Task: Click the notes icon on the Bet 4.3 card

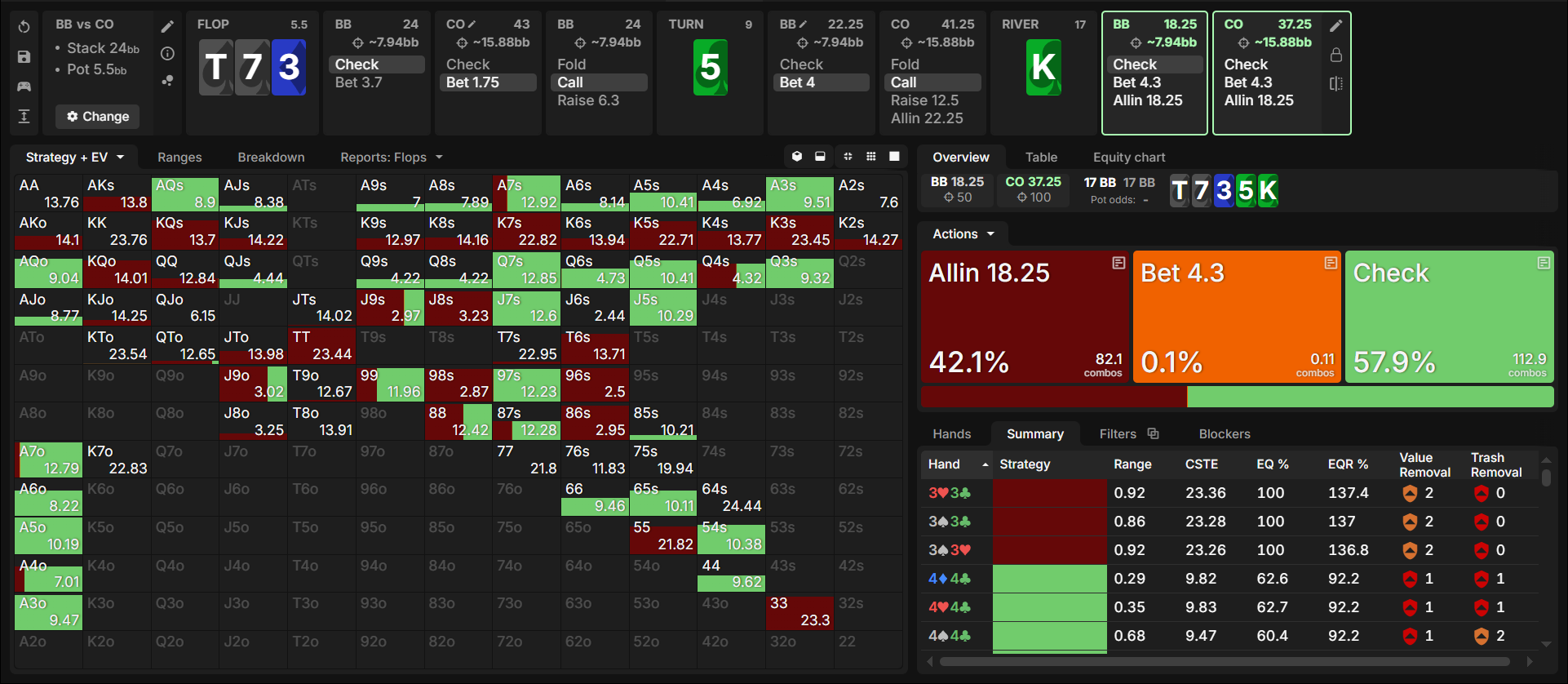Action: (x=1331, y=263)
